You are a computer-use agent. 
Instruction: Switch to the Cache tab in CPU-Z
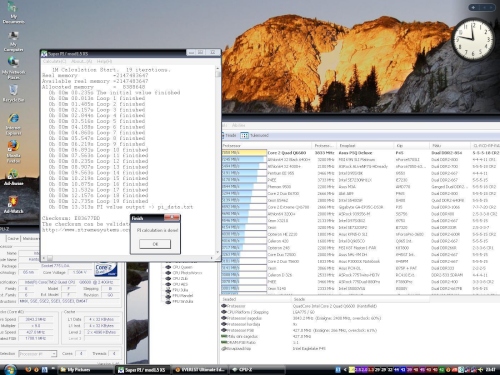(x=13, y=239)
